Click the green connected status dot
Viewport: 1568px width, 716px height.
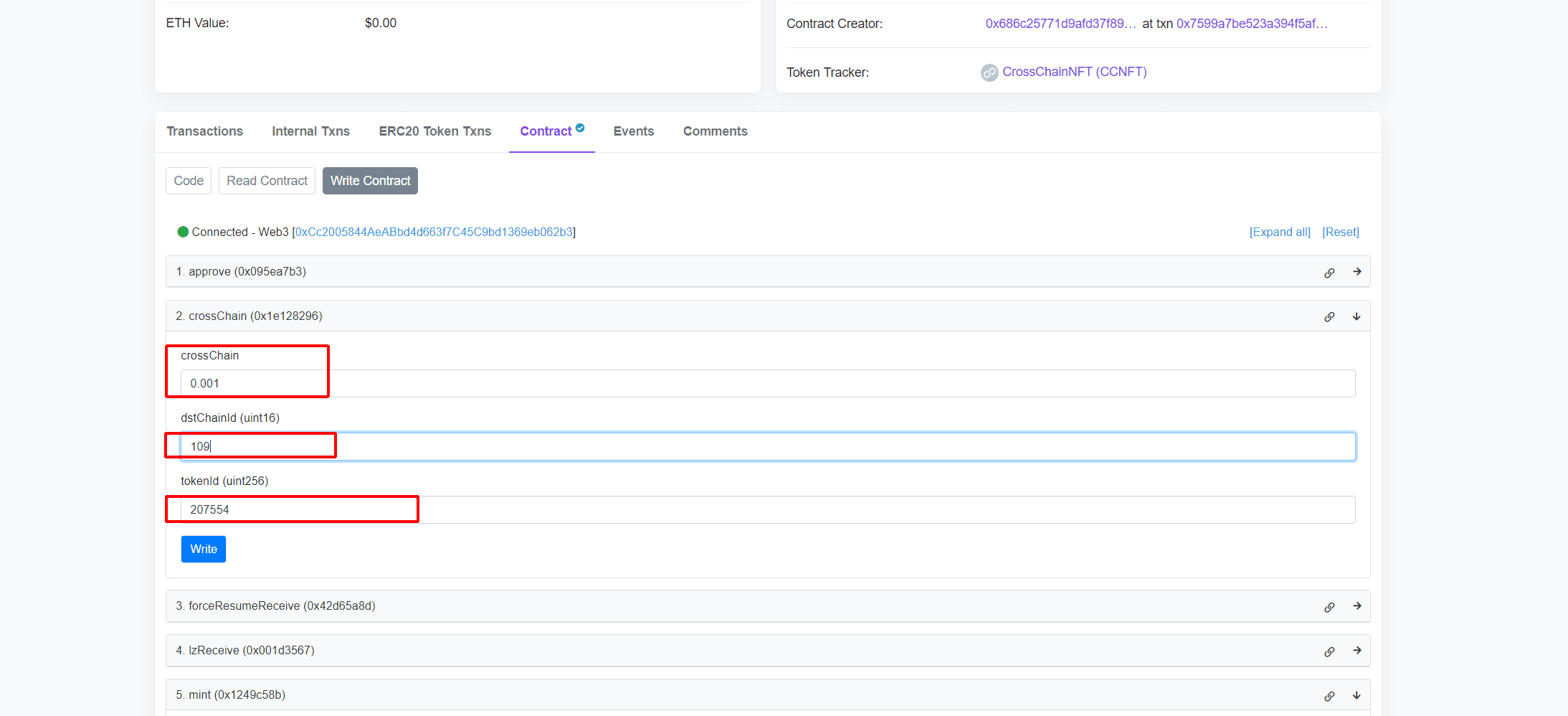183,232
